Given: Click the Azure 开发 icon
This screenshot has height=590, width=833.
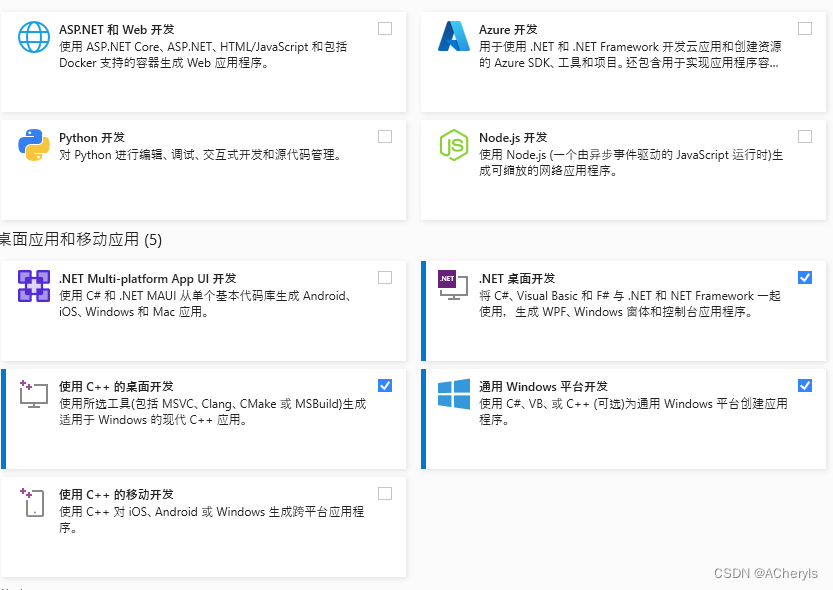Looking at the screenshot, I should [453, 37].
